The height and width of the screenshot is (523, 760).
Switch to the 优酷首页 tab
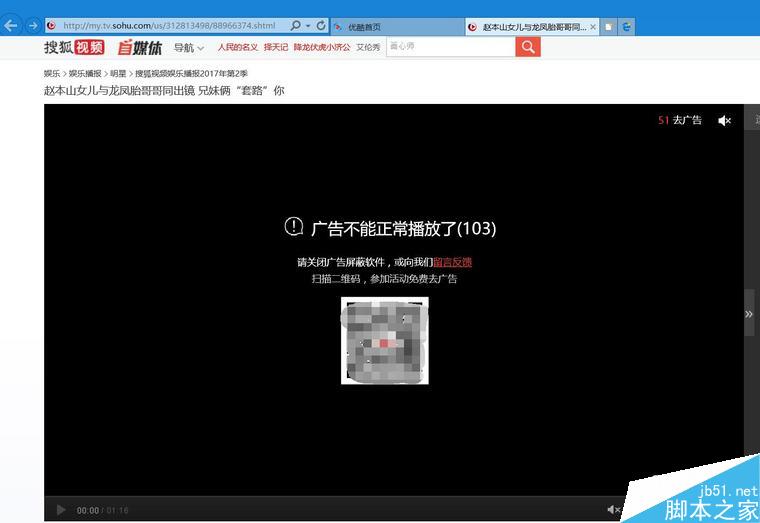pos(396,27)
